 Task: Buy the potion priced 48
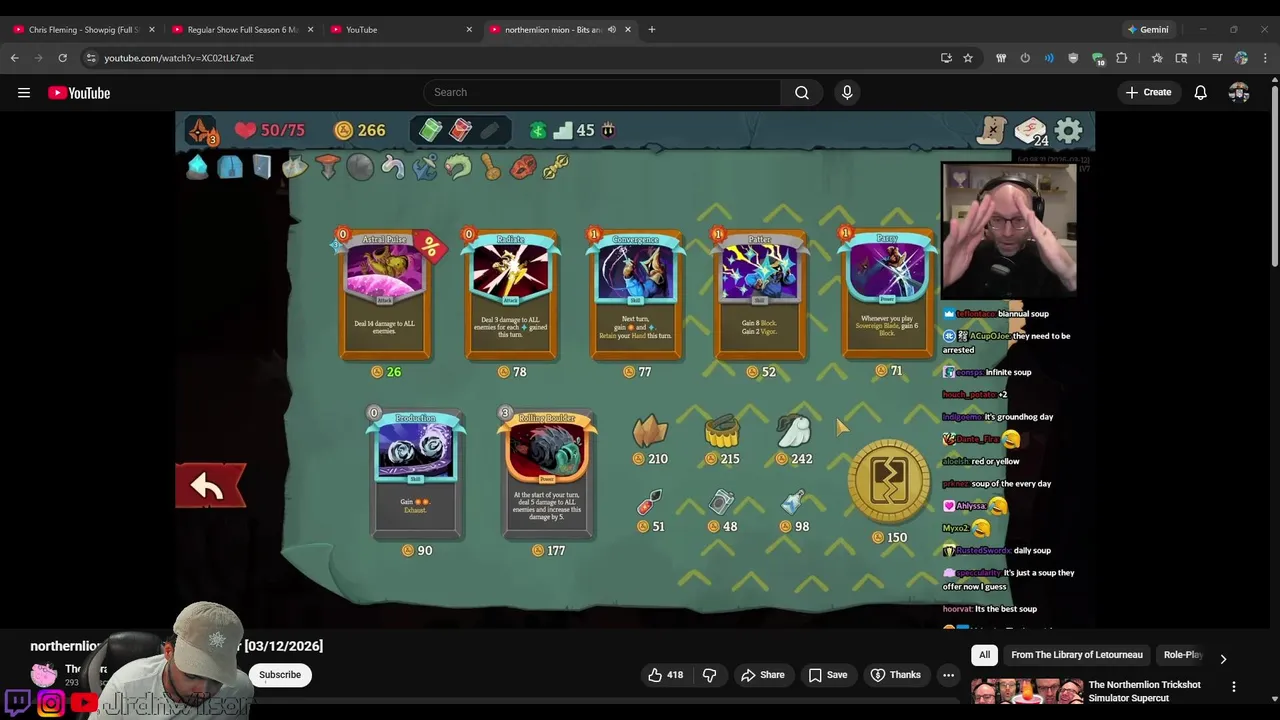point(721,502)
